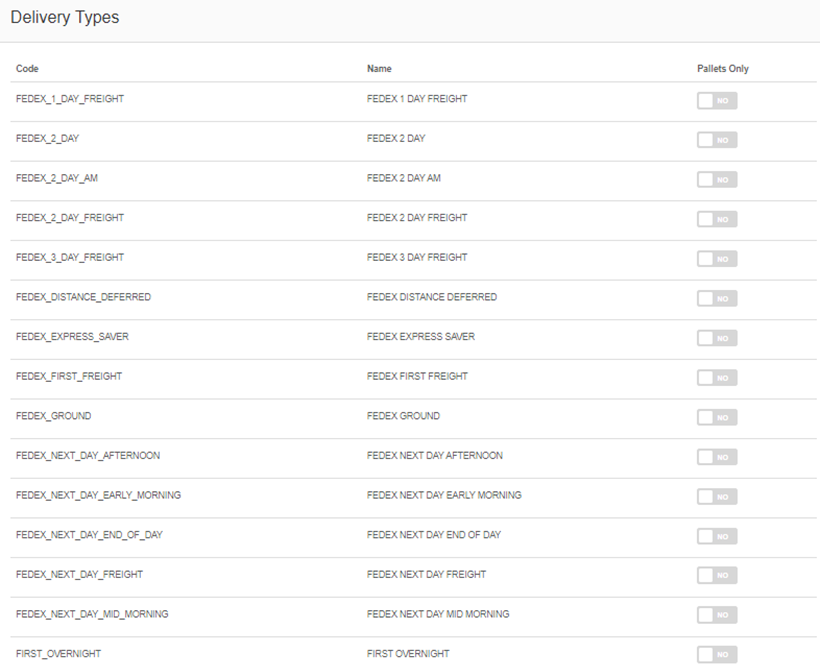
Task: Select the FEDEX_3_DAY_FREIGHT code cell
Action: (x=70, y=258)
